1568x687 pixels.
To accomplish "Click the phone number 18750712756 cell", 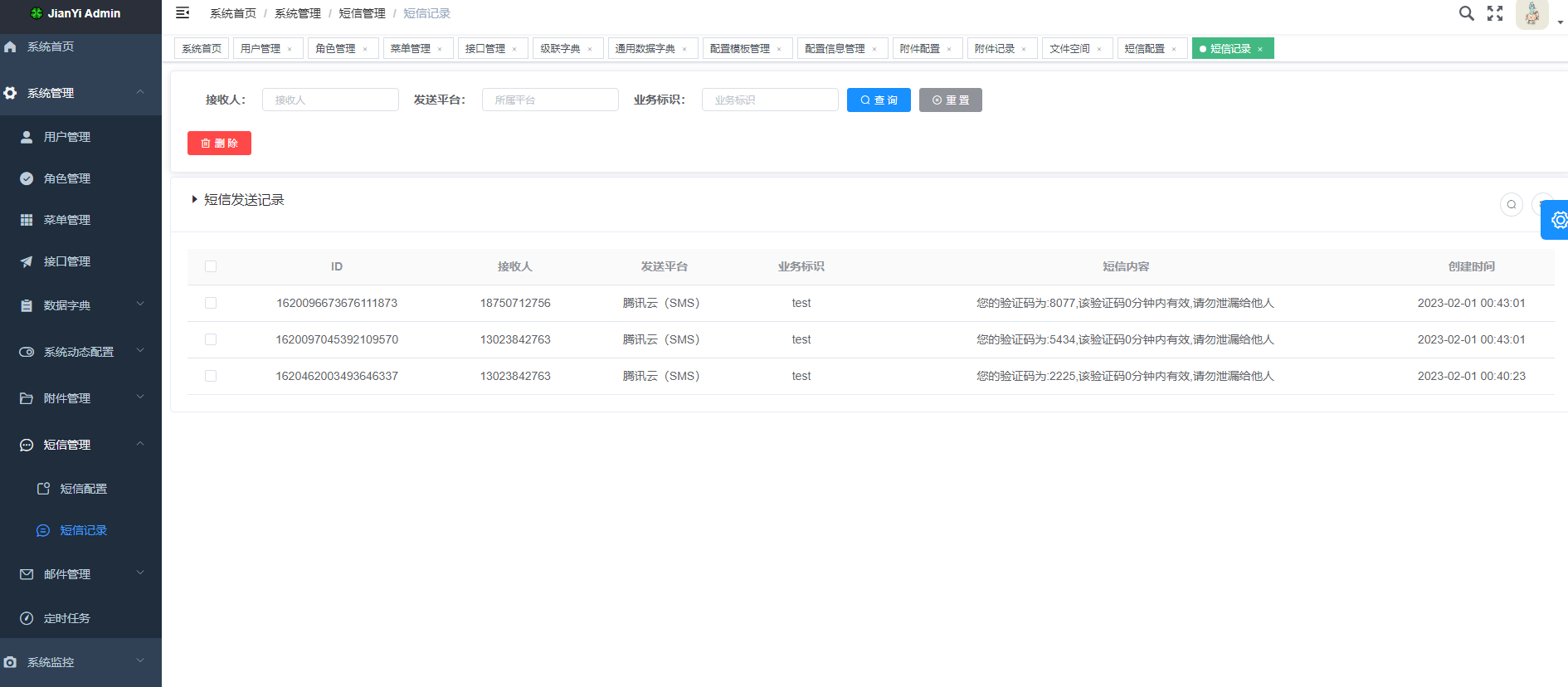I will [x=515, y=303].
